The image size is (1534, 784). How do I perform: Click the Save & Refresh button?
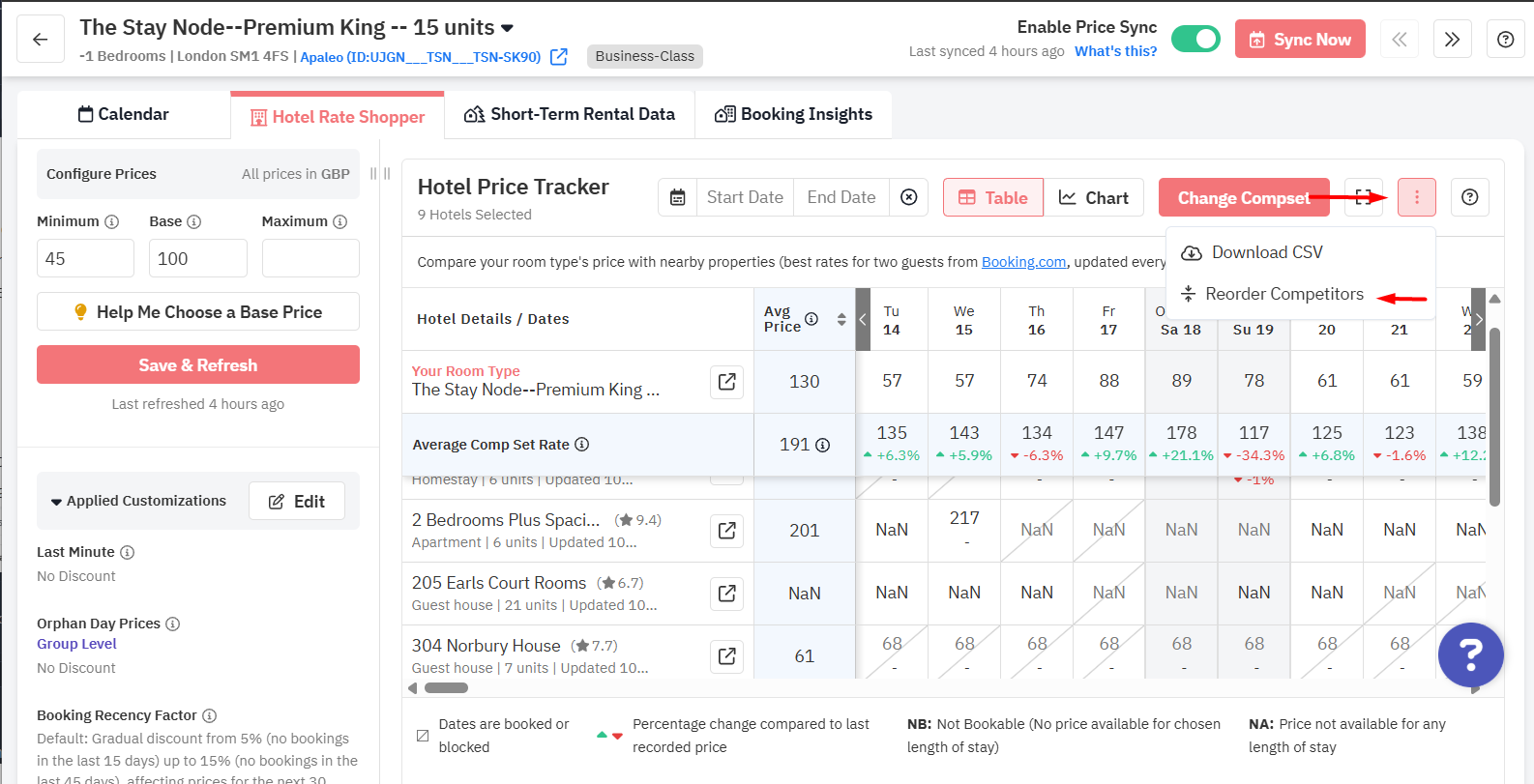click(197, 364)
